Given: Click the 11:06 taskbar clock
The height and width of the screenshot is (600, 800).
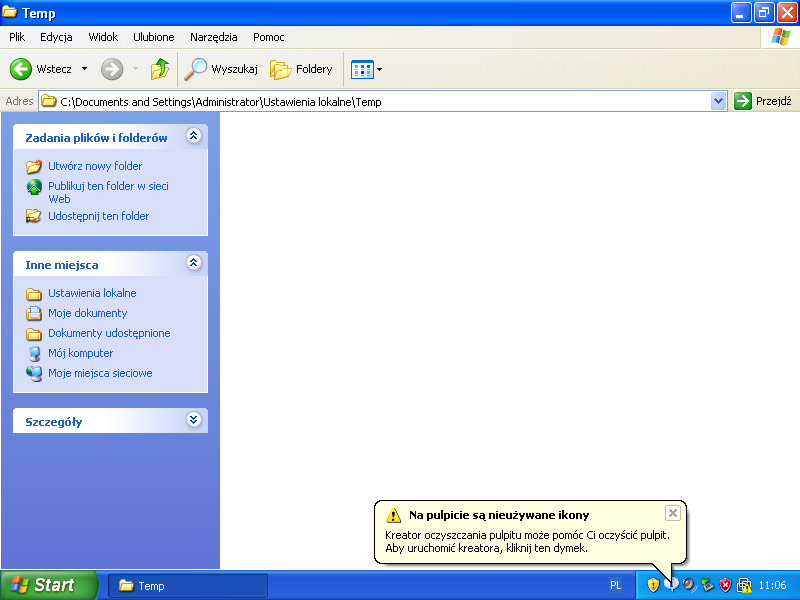Looking at the screenshot, I should 772,585.
